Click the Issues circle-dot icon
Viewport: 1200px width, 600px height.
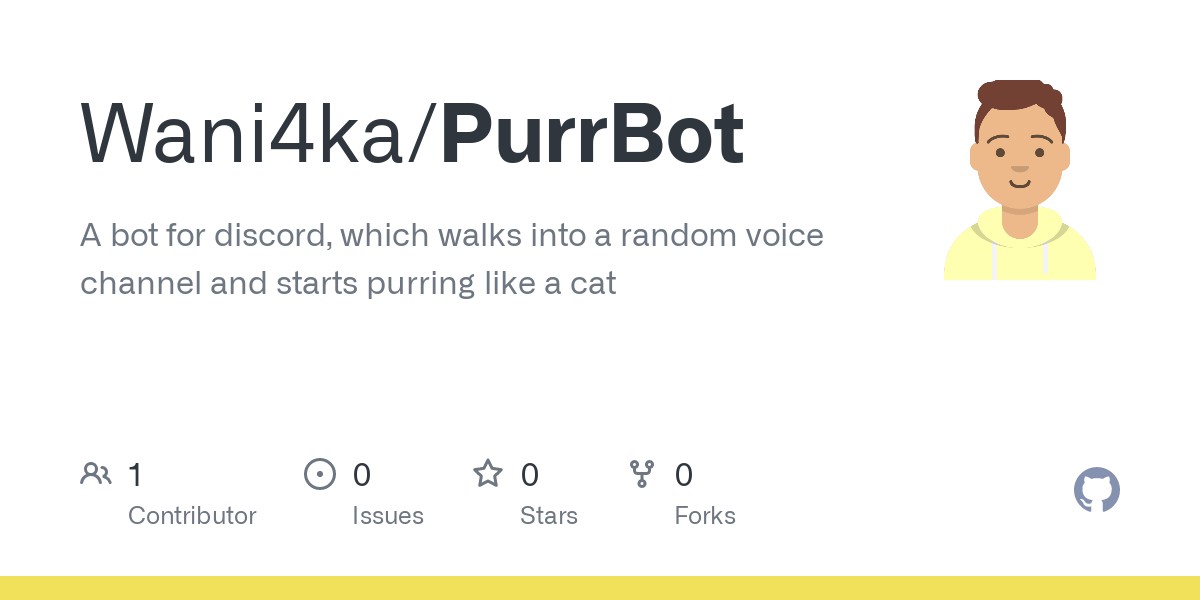coord(320,474)
